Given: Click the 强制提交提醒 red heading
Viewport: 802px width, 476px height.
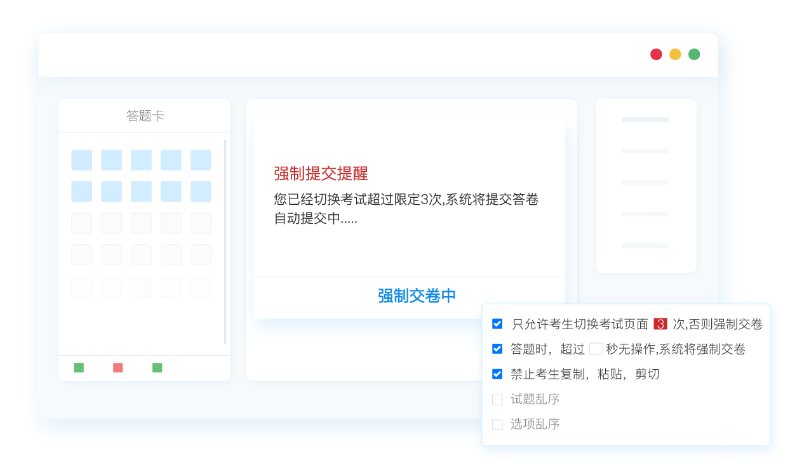Looking at the screenshot, I should [321, 173].
